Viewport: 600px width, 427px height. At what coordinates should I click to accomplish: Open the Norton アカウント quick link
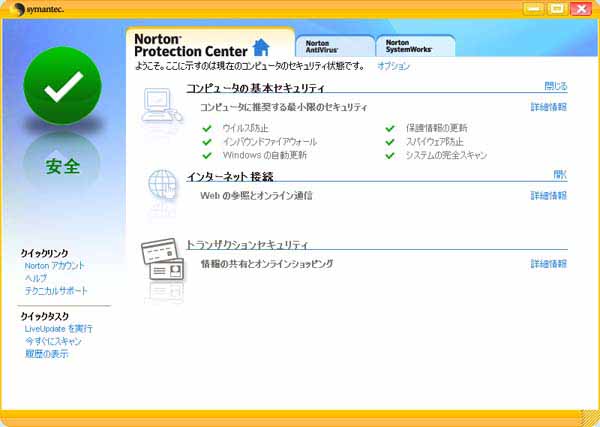coord(54,266)
